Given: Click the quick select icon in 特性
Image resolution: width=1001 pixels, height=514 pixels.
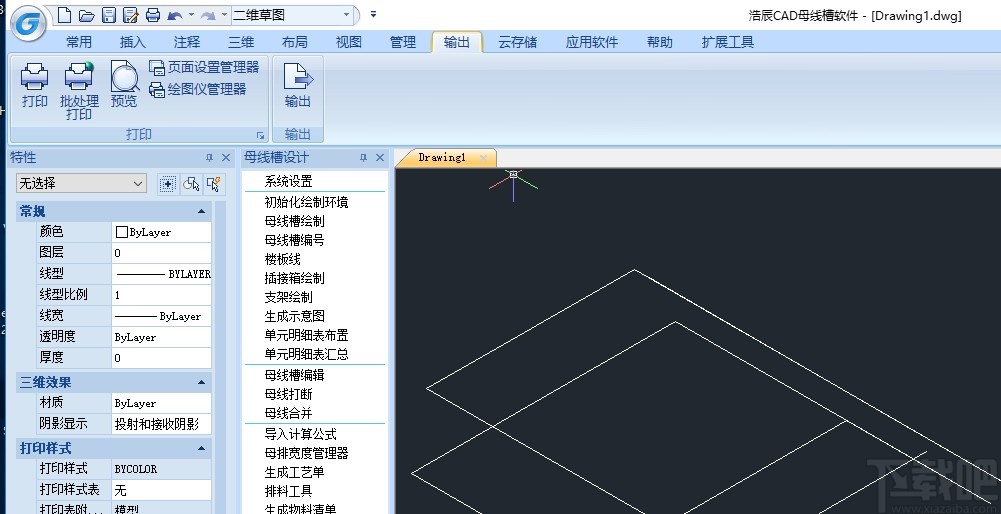Looking at the screenshot, I should (x=214, y=184).
